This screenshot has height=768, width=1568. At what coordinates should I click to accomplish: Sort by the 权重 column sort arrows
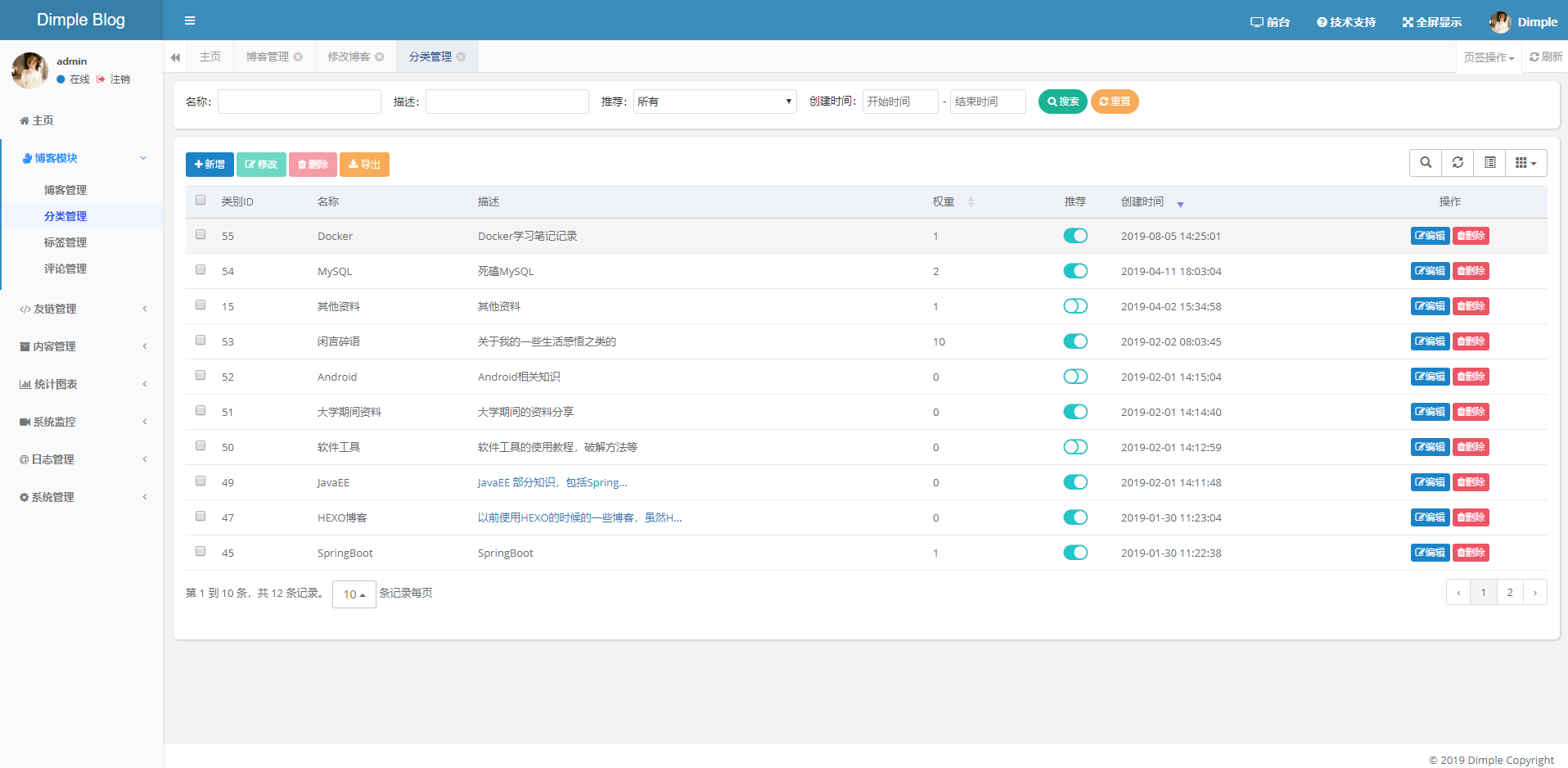pyautogui.click(x=971, y=202)
